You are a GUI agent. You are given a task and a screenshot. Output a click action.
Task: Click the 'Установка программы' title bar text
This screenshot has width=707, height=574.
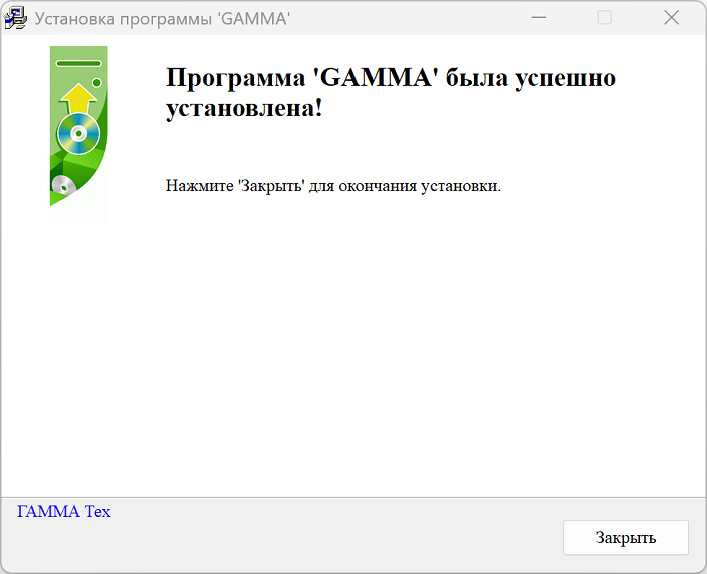pyautogui.click(x=123, y=18)
